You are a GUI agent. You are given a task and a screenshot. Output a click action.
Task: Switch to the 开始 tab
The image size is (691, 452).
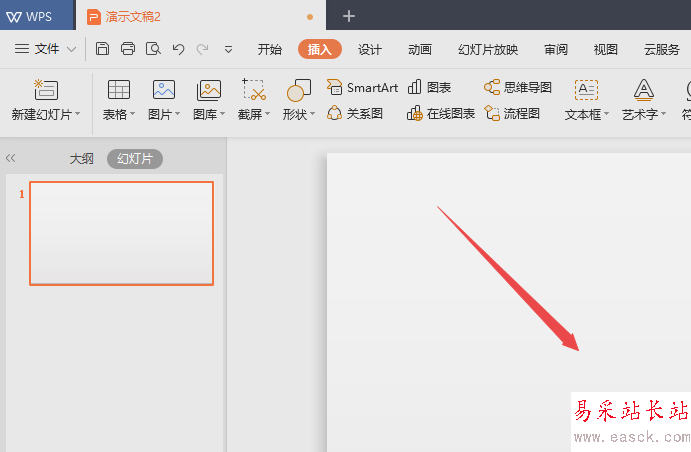pos(270,49)
